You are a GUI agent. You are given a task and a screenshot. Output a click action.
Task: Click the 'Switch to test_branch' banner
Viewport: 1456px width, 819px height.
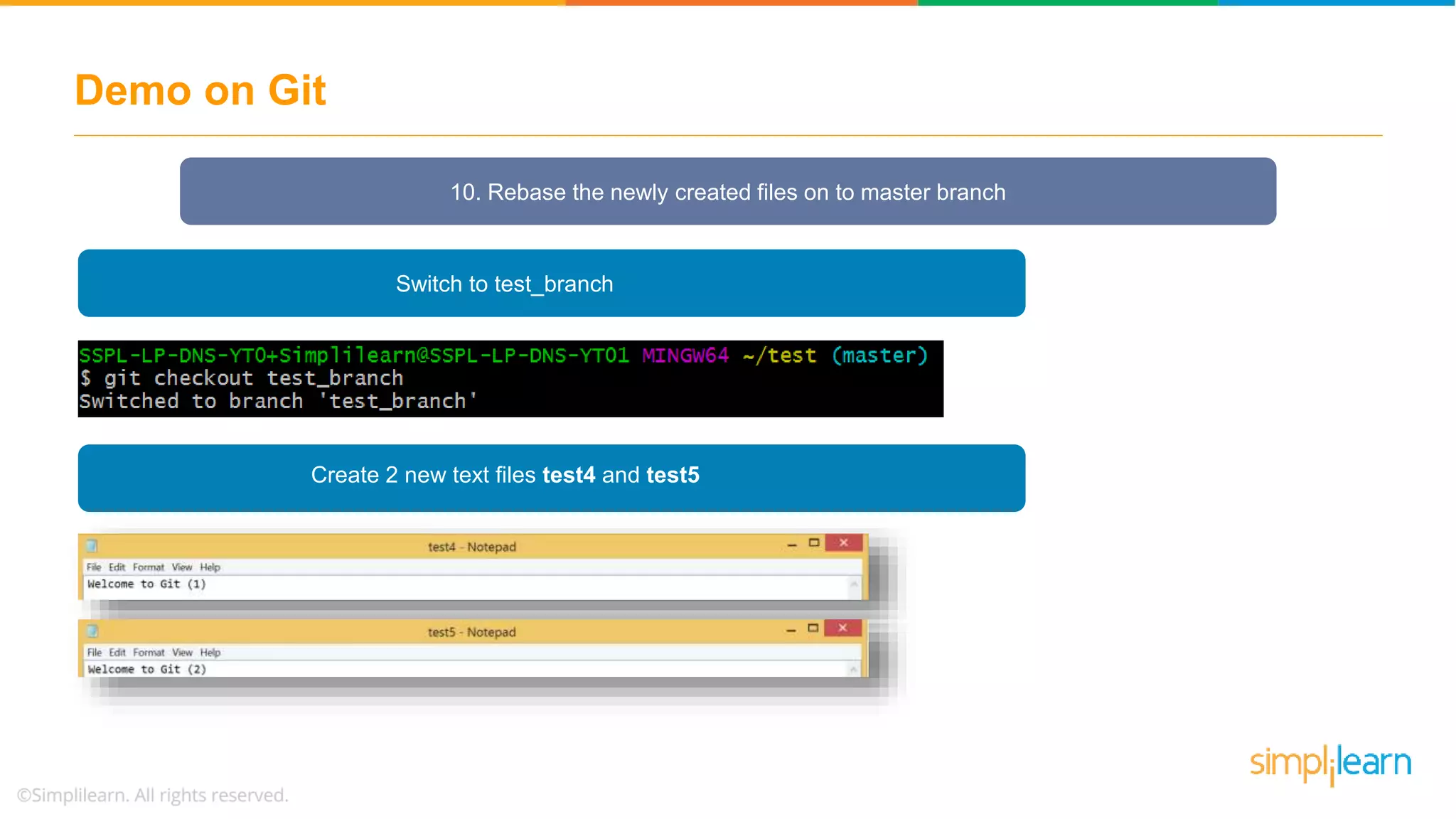[x=552, y=283]
